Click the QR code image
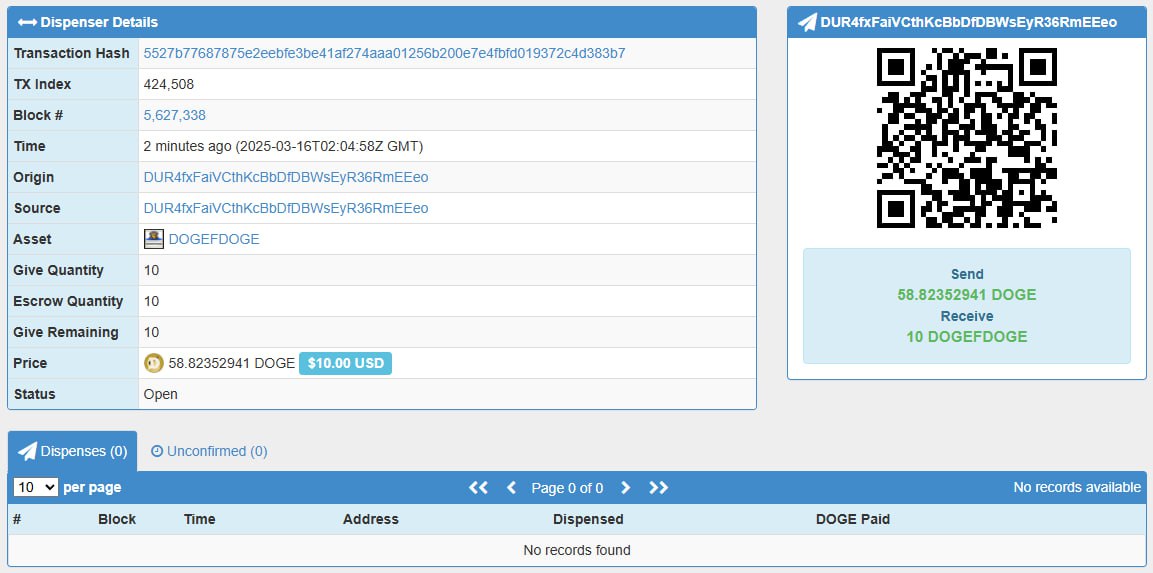 click(x=967, y=138)
